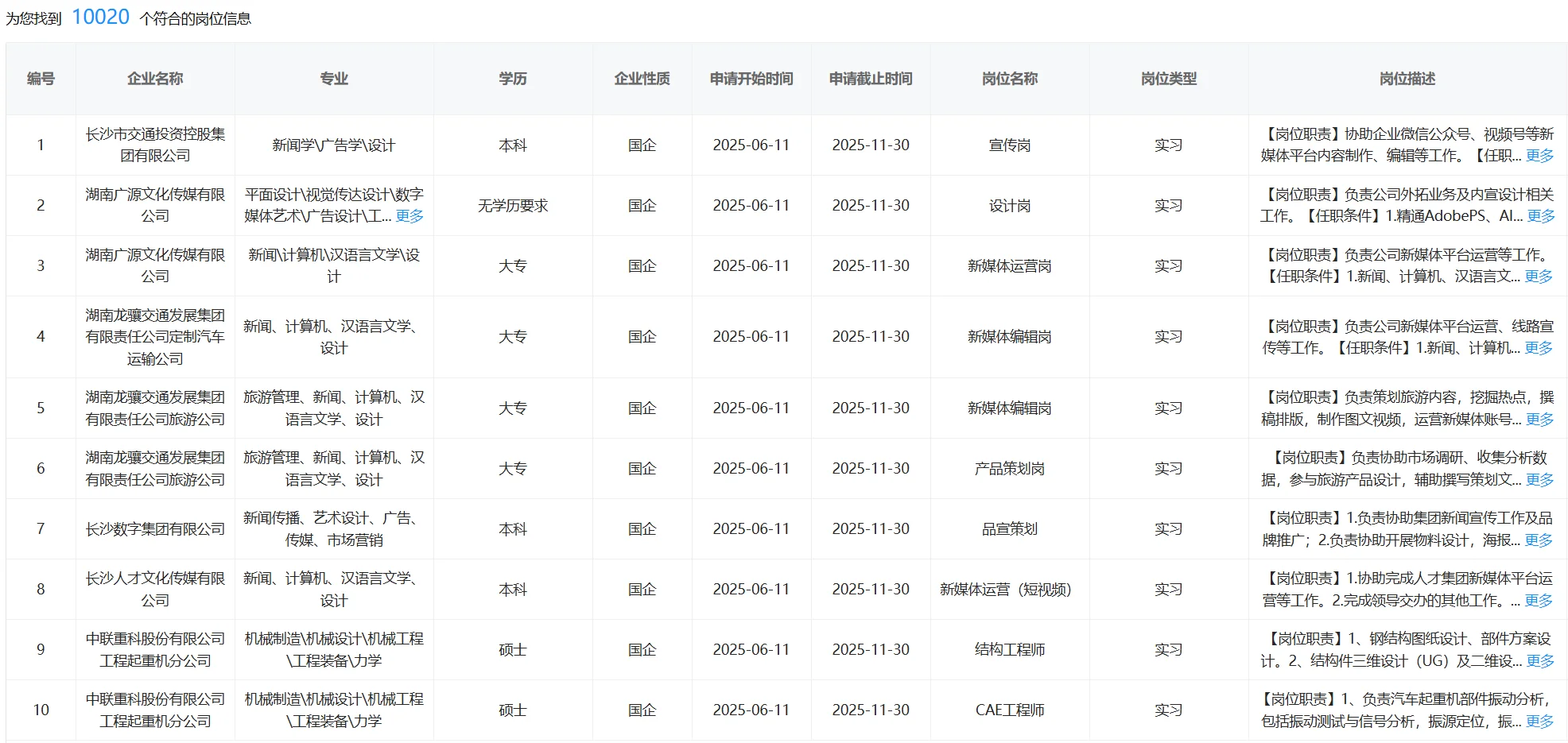This screenshot has width=1568, height=743.
Task: Select the 宣传岗 job title in row 1
Action: [1010, 145]
